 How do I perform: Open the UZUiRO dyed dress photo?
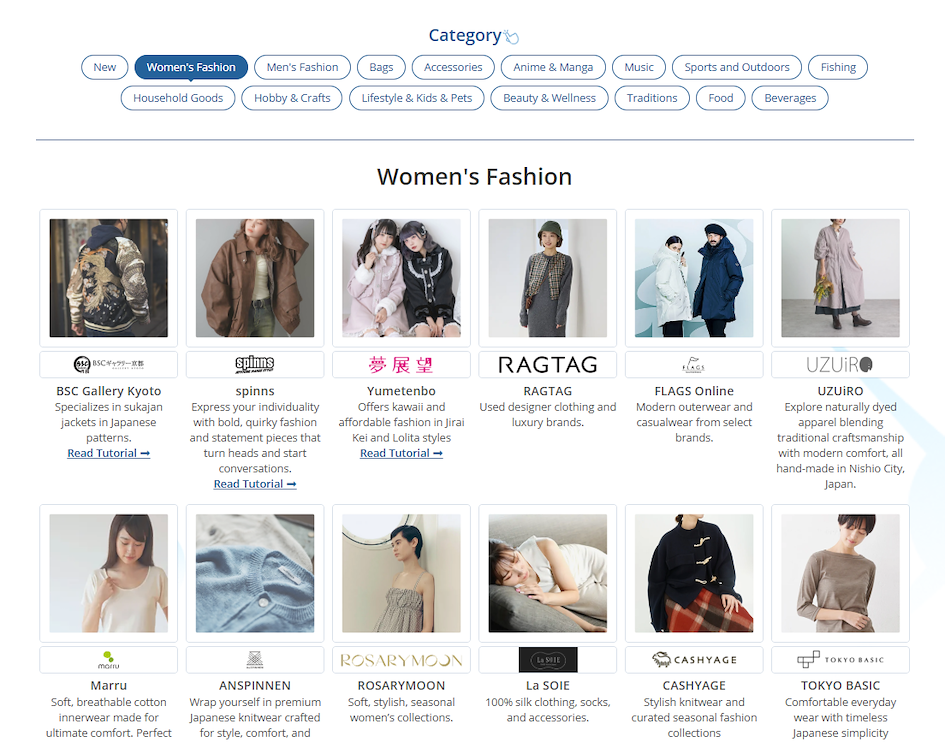[x=840, y=278]
